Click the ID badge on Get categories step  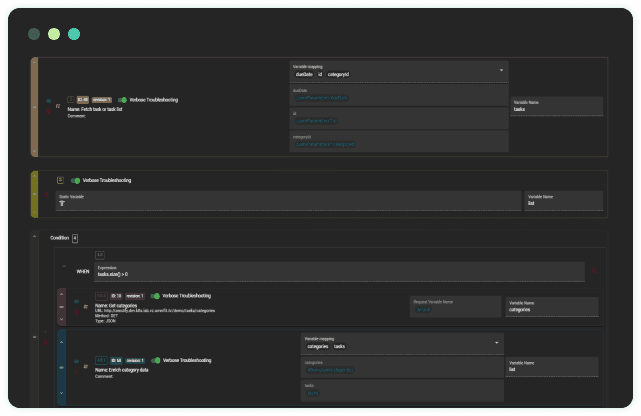[x=117, y=296]
